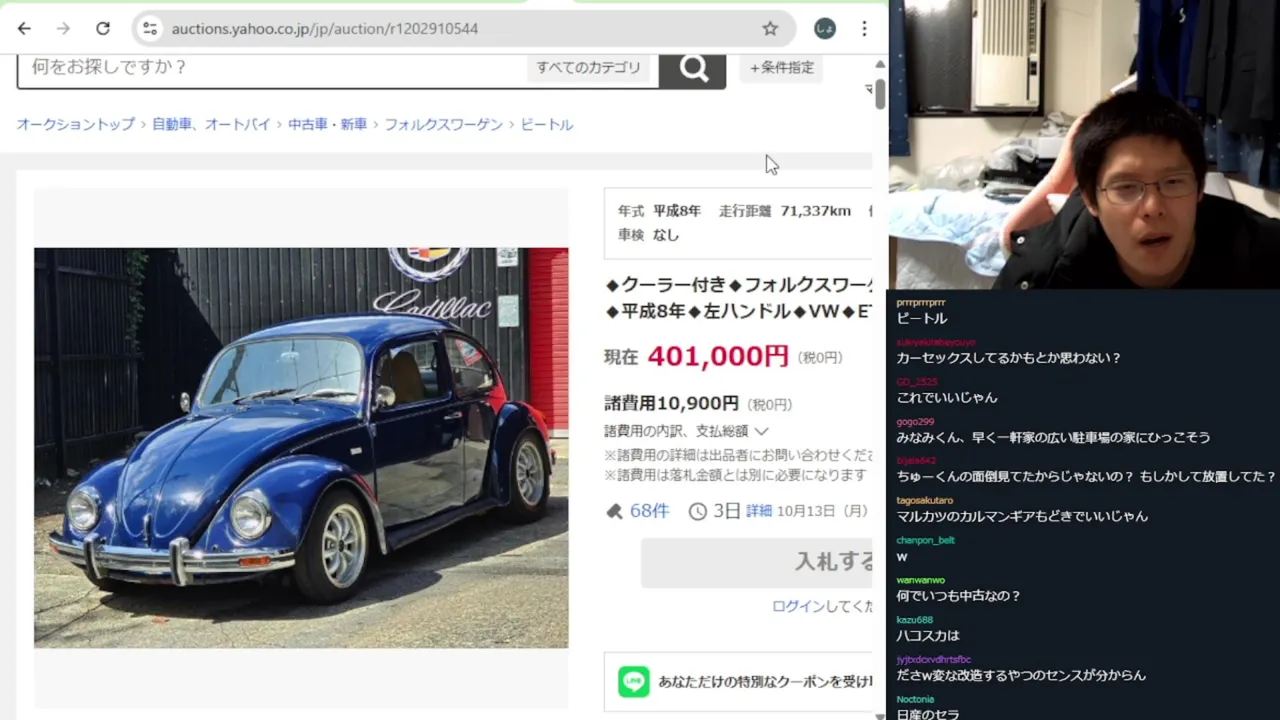
Task: Open the フォルクスワーゲン breadcrumb link
Action: click(x=443, y=124)
